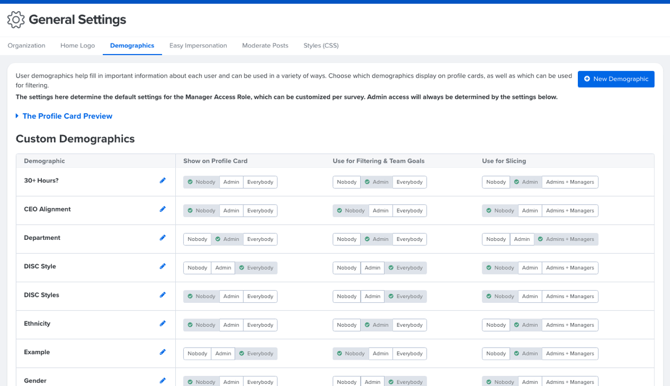670x386 pixels.
Task: Set Ethnicity profile card to Admin
Action: (x=231, y=325)
